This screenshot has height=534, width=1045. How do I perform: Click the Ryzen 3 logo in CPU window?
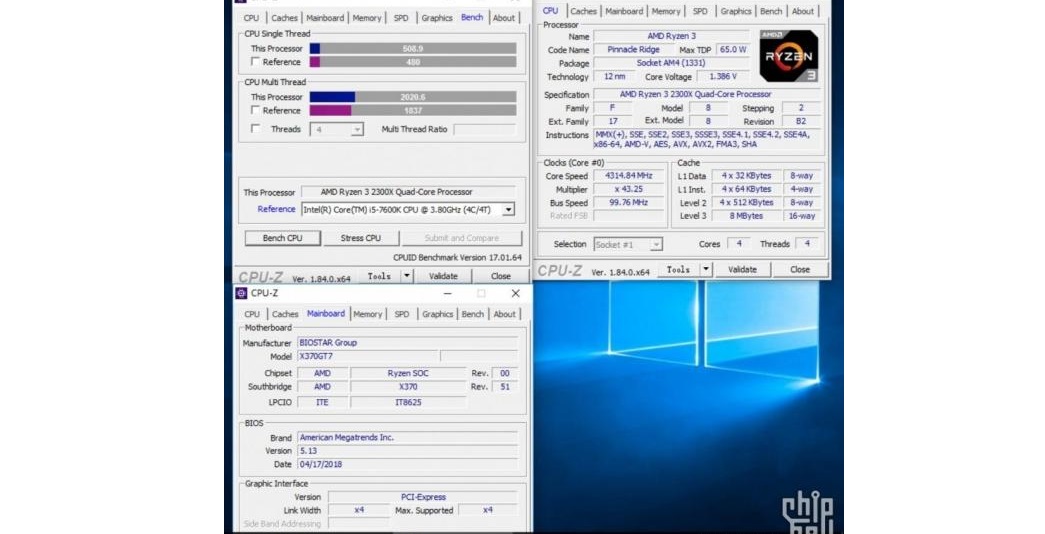coord(788,56)
